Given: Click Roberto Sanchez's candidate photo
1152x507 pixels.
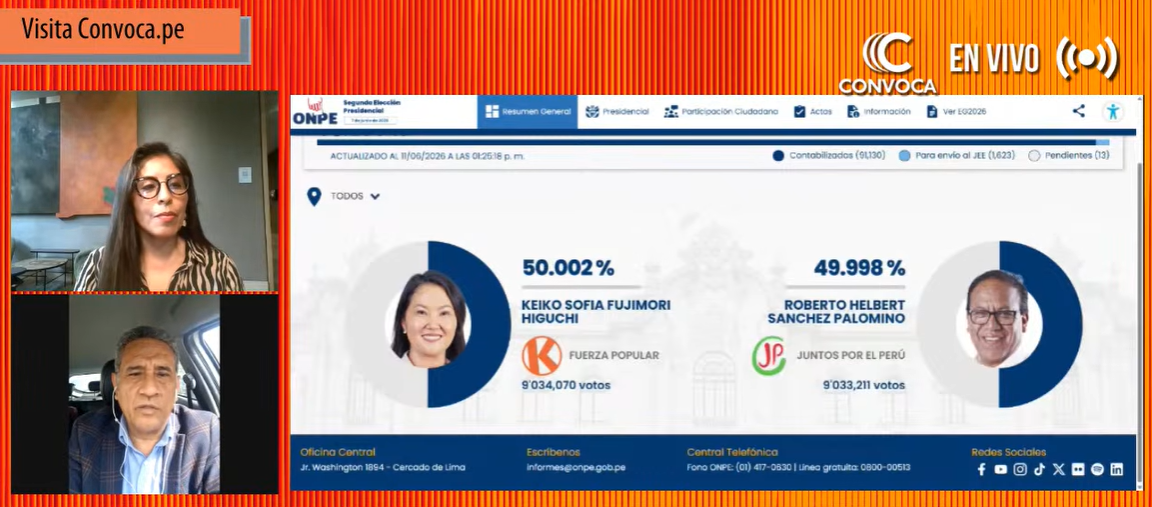Looking at the screenshot, I should [998, 320].
